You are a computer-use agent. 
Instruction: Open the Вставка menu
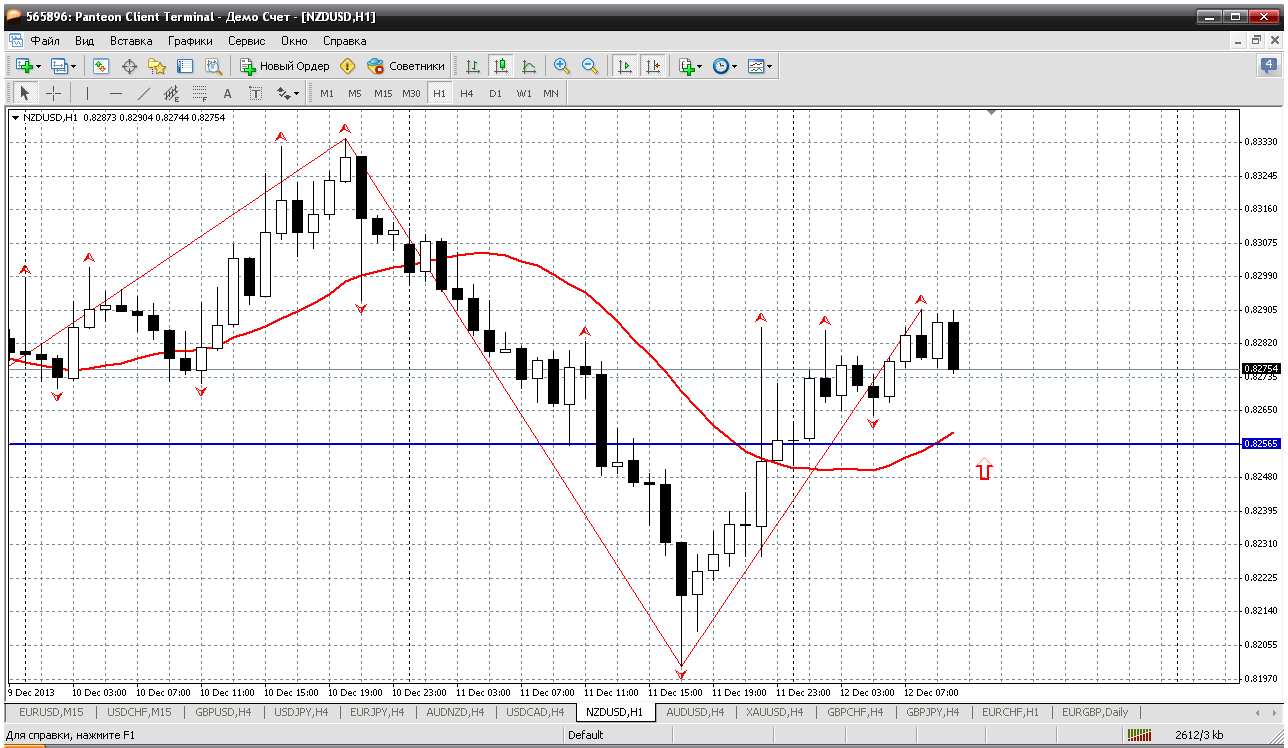pos(131,41)
